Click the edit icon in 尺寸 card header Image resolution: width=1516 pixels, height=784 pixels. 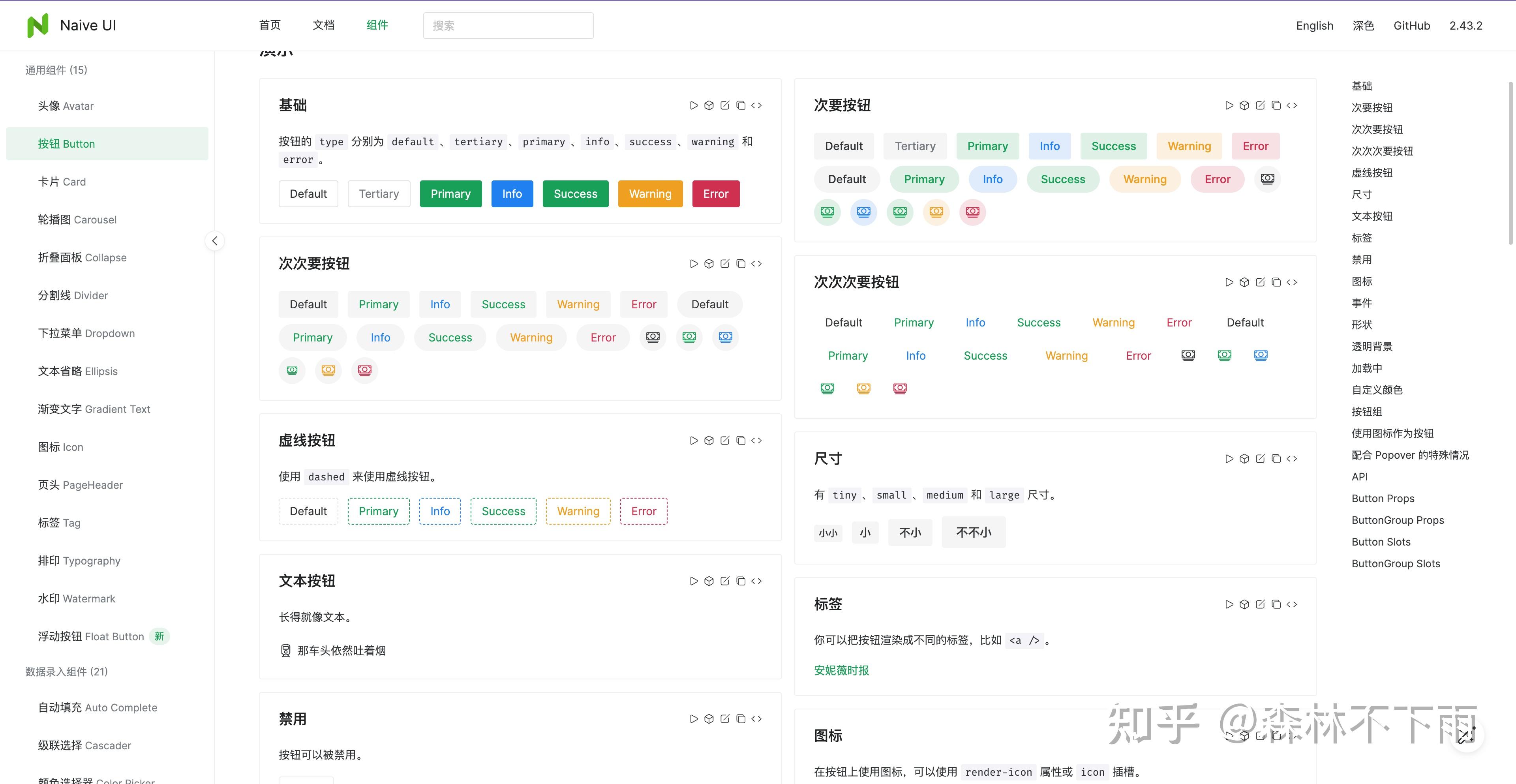(x=1260, y=458)
